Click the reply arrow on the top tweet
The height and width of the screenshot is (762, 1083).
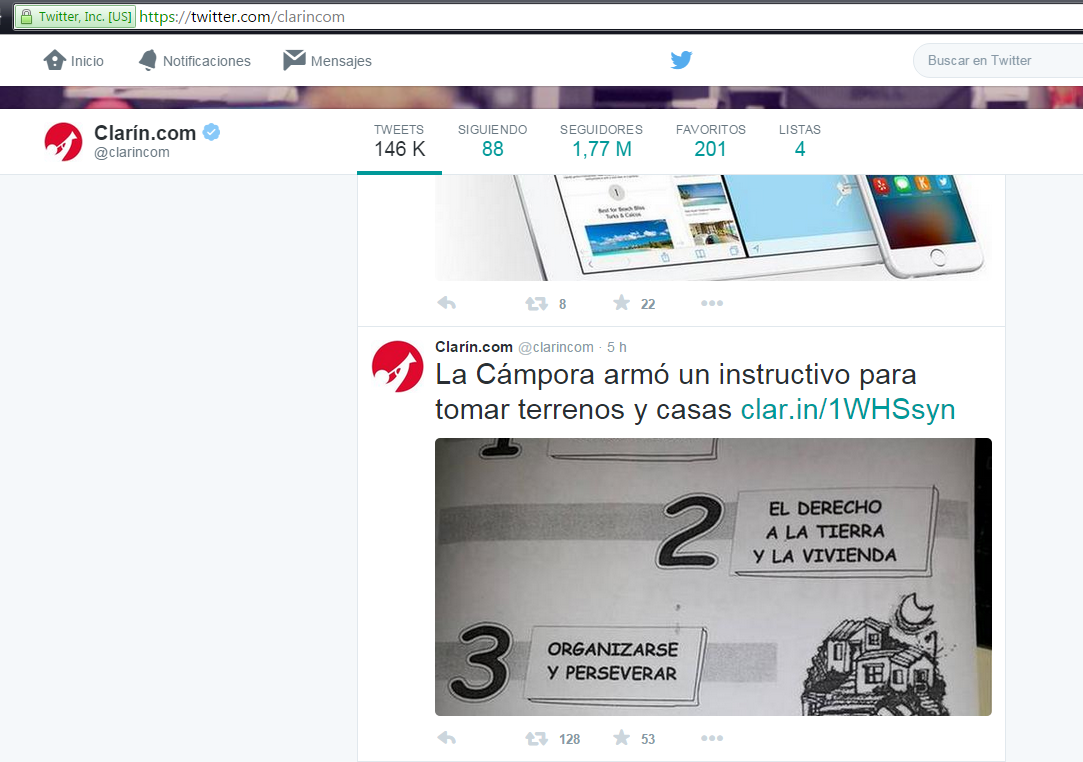(446, 302)
